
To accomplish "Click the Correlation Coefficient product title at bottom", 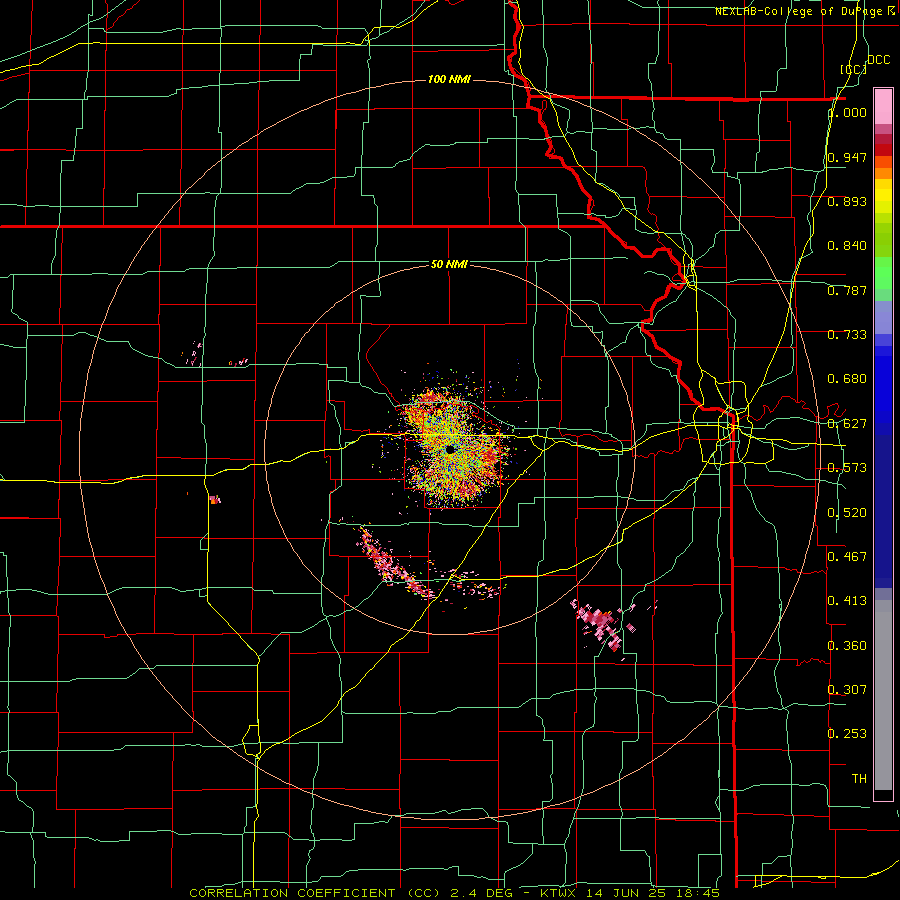I will 454,893.
